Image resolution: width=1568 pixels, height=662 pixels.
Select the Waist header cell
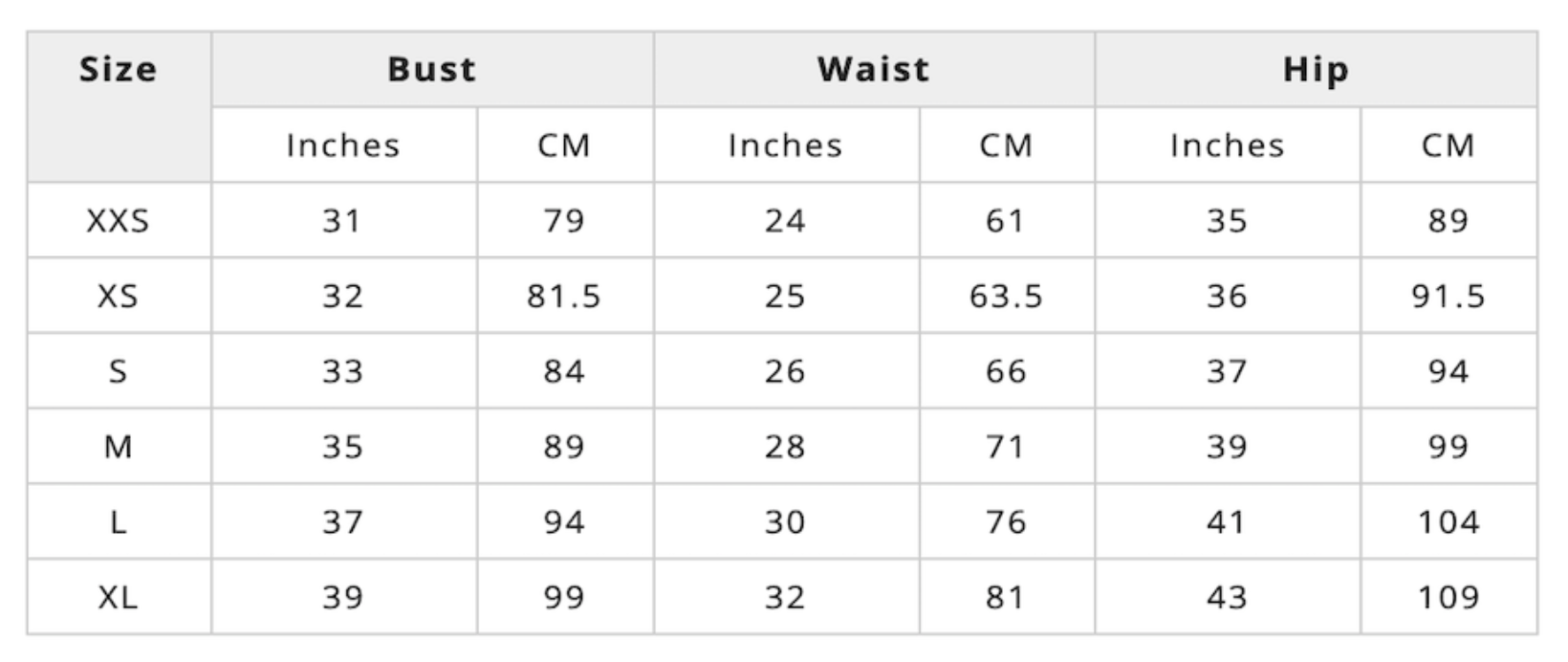873,70
